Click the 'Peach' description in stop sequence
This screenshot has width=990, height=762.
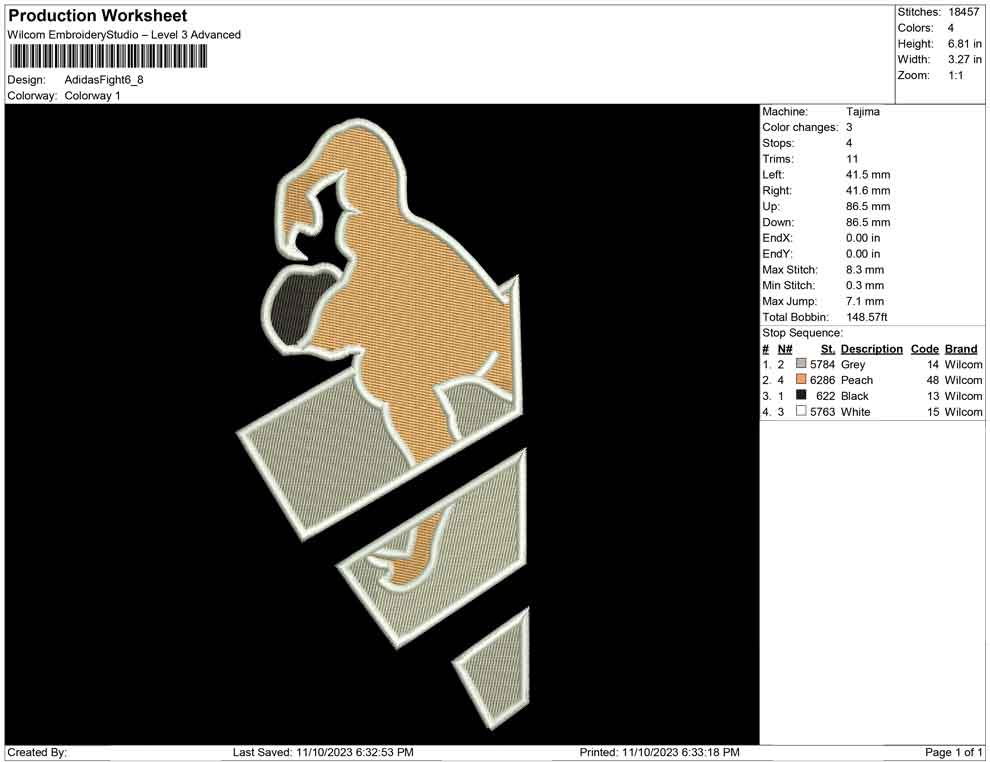(x=857, y=380)
